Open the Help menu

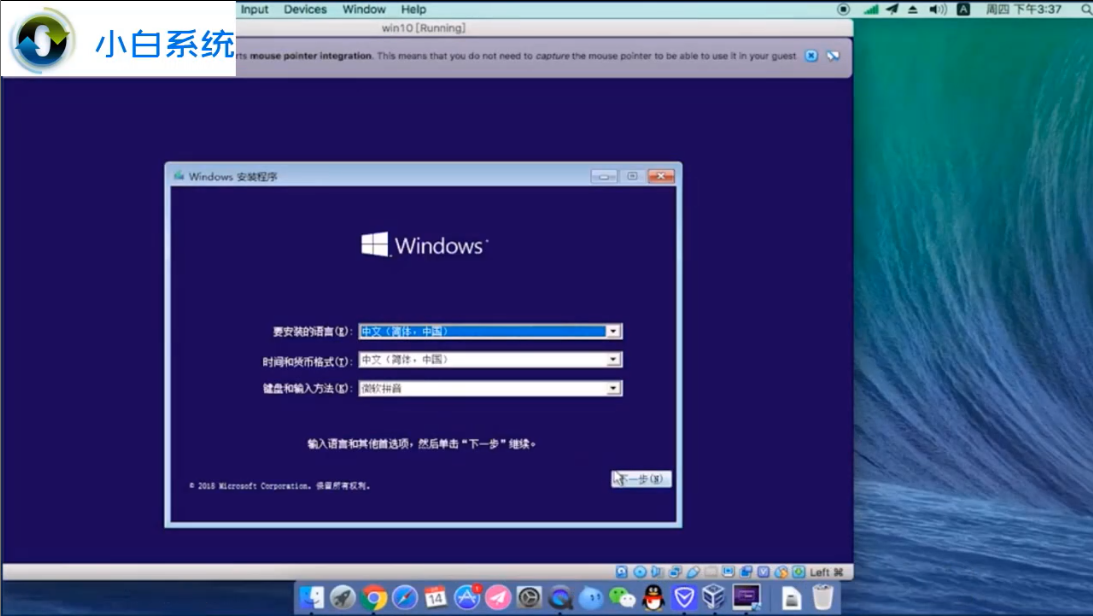tap(413, 9)
